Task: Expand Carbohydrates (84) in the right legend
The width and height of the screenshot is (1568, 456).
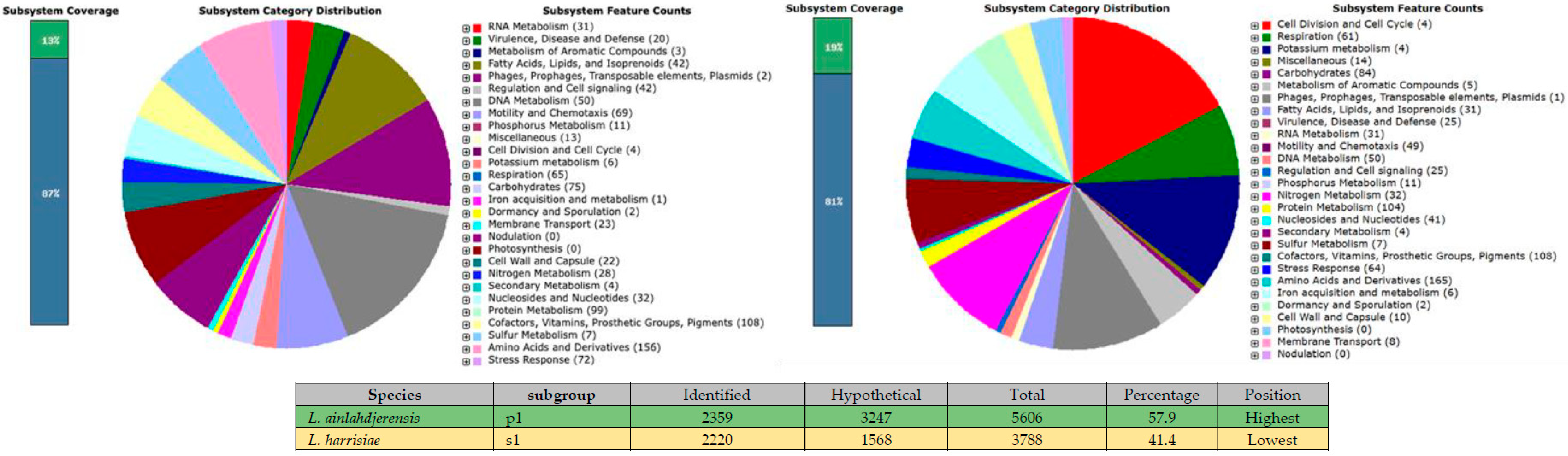Action: pos(1255,75)
